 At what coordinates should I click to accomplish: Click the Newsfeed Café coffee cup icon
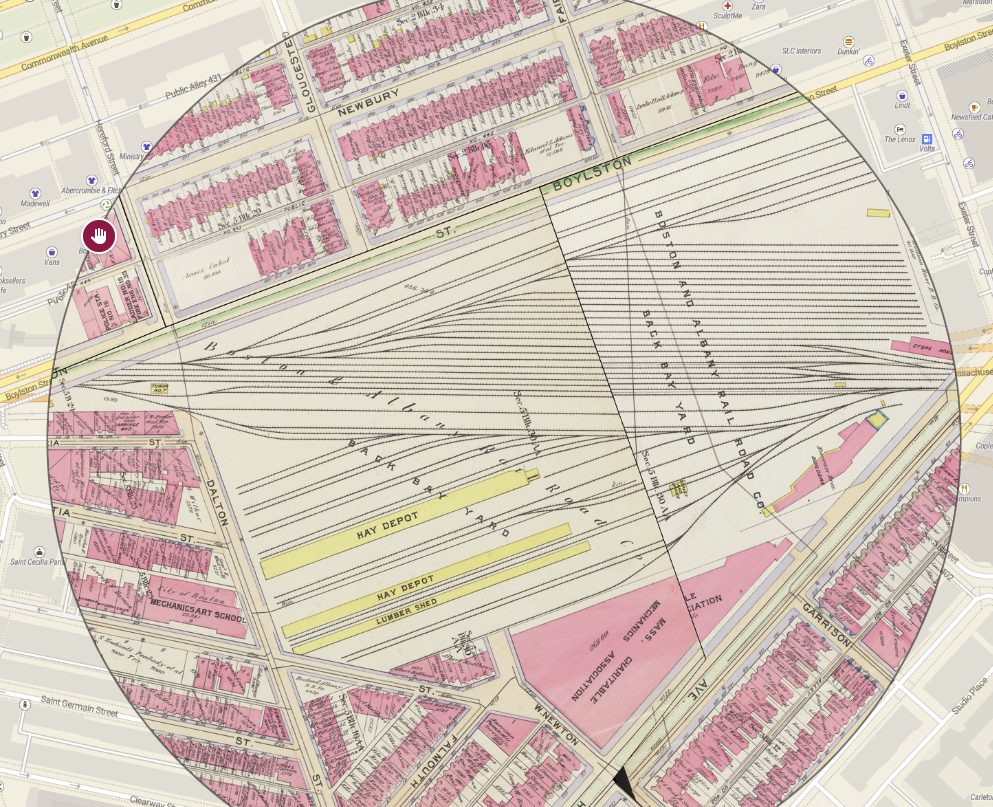coord(975,107)
